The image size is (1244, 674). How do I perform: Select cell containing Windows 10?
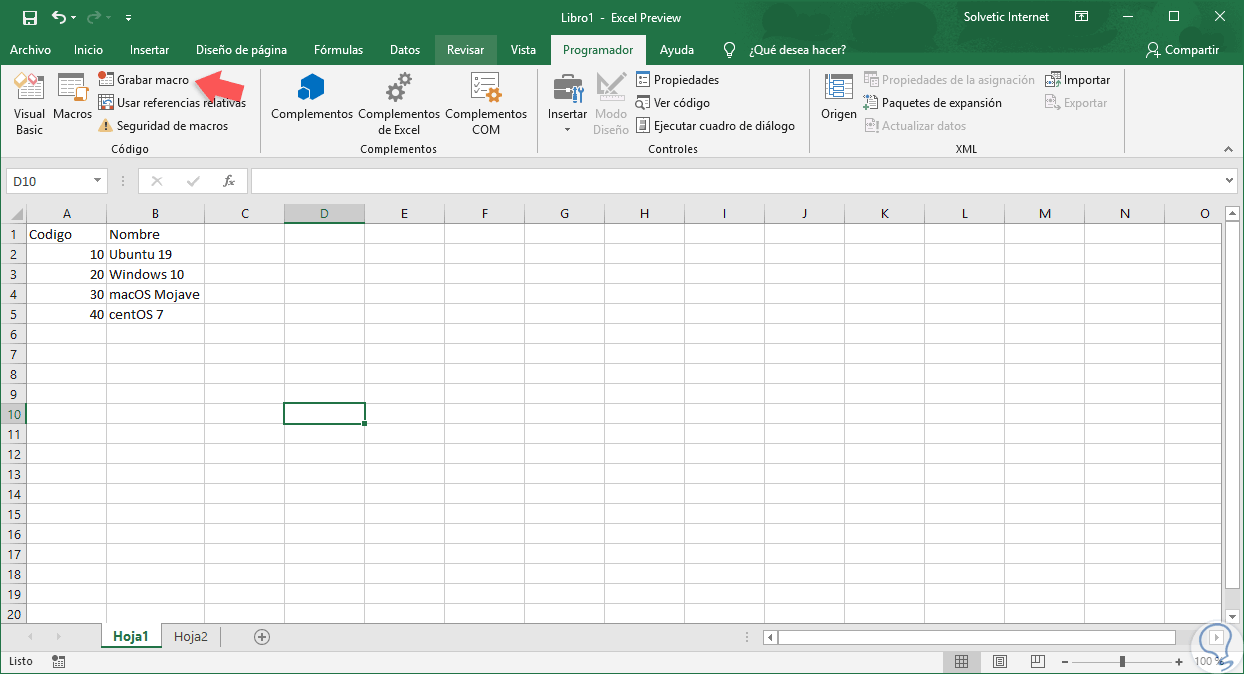coord(155,274)
